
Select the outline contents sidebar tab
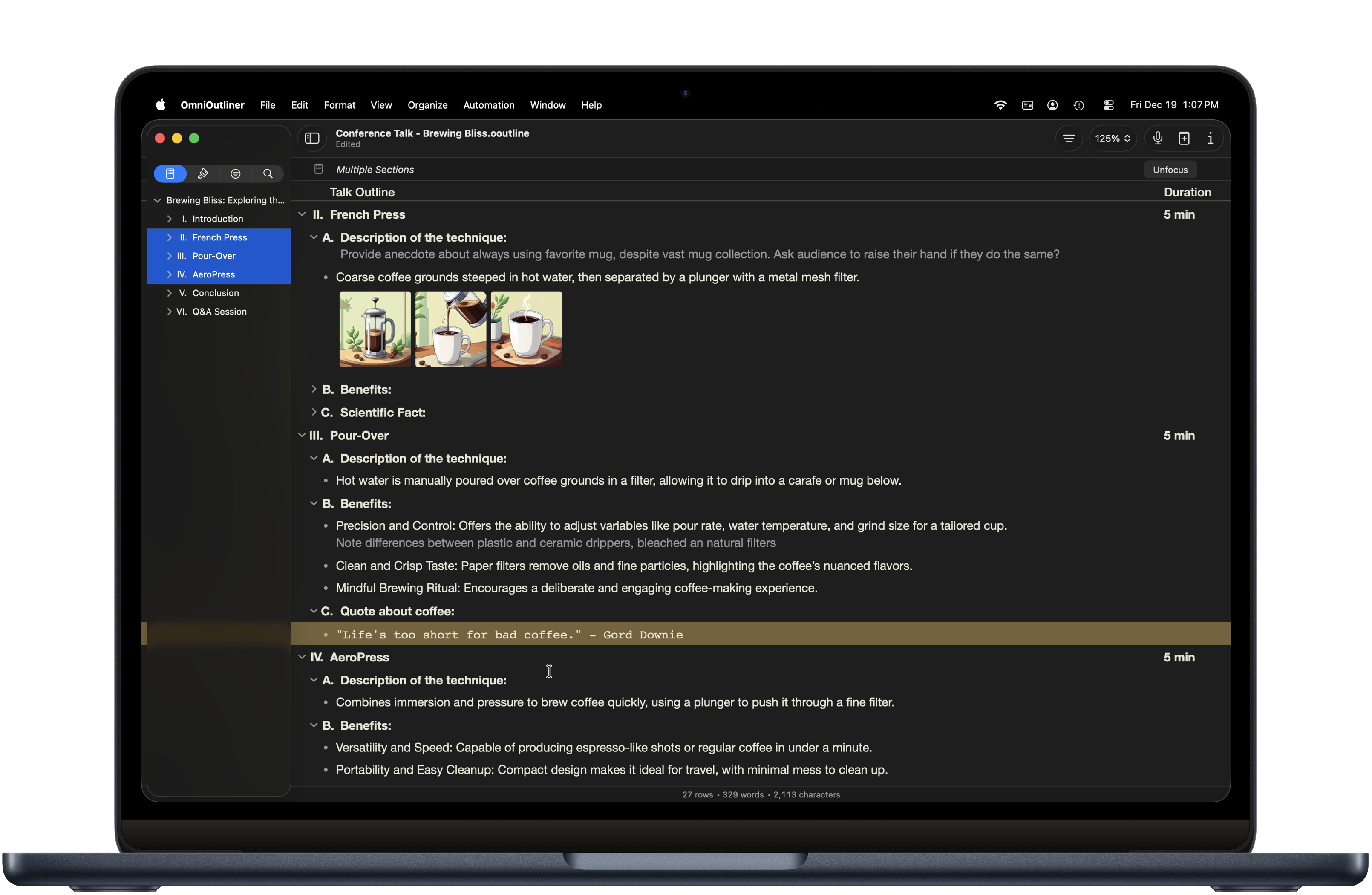coord(170,173)
